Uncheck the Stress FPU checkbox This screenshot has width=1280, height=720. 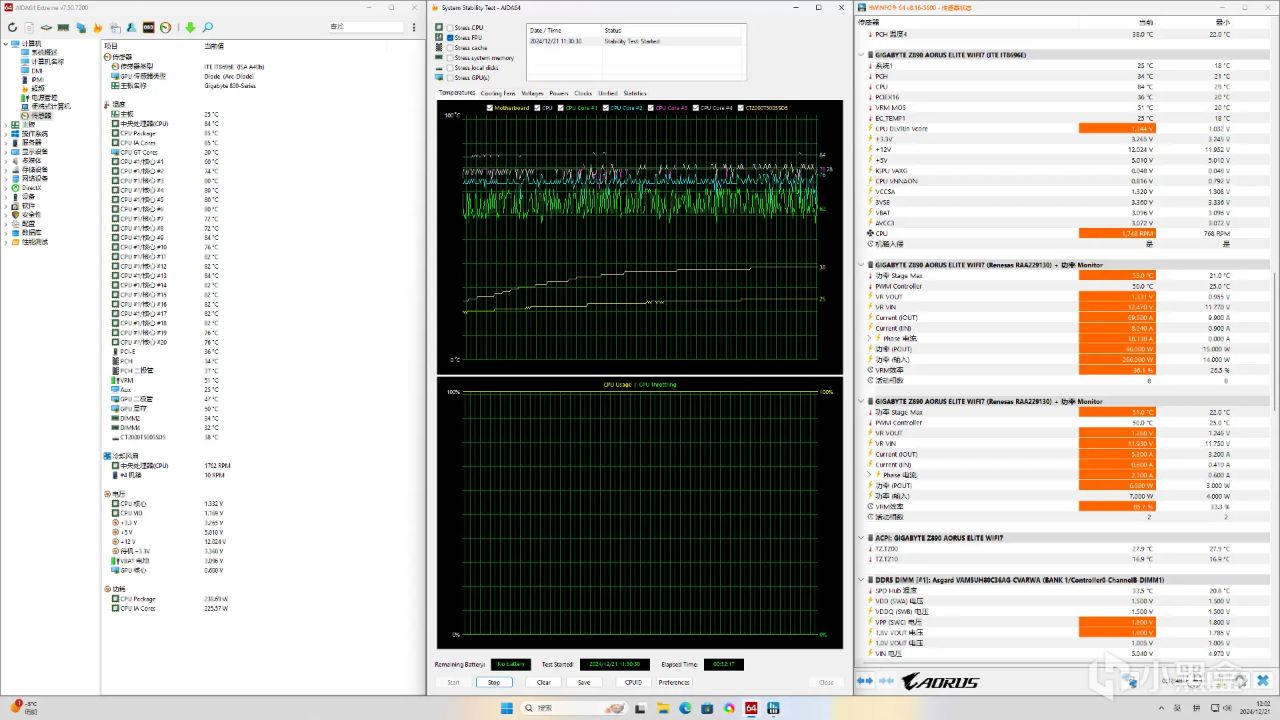[x=450, y=37]
